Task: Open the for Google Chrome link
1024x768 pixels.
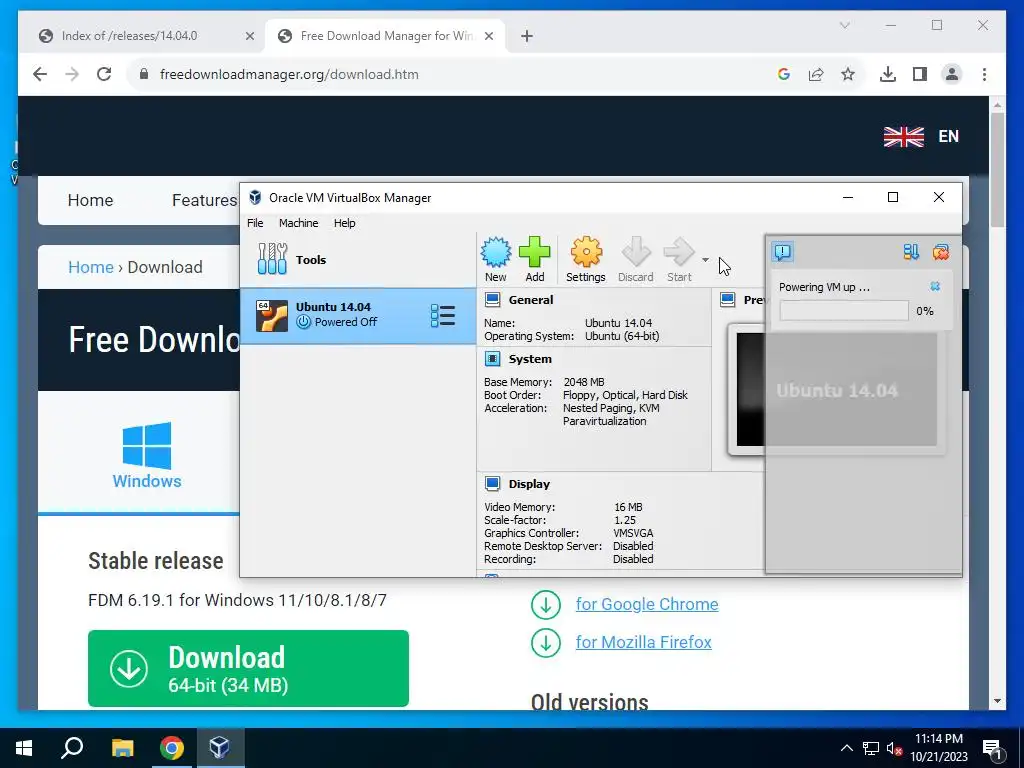Action: 647,604
